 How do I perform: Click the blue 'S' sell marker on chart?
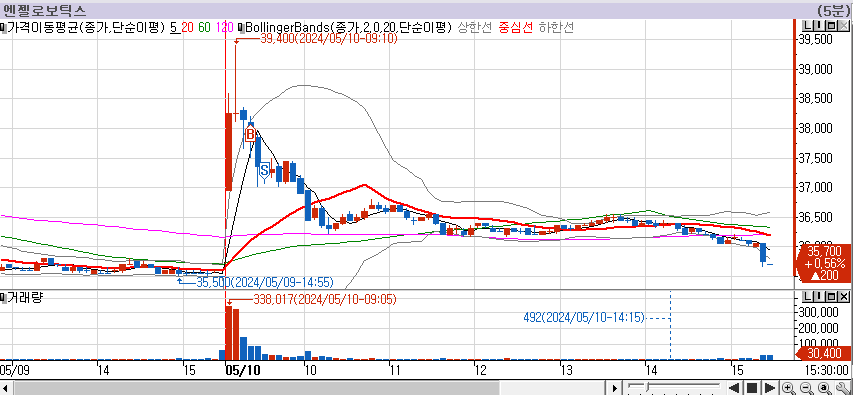point(264,170)
